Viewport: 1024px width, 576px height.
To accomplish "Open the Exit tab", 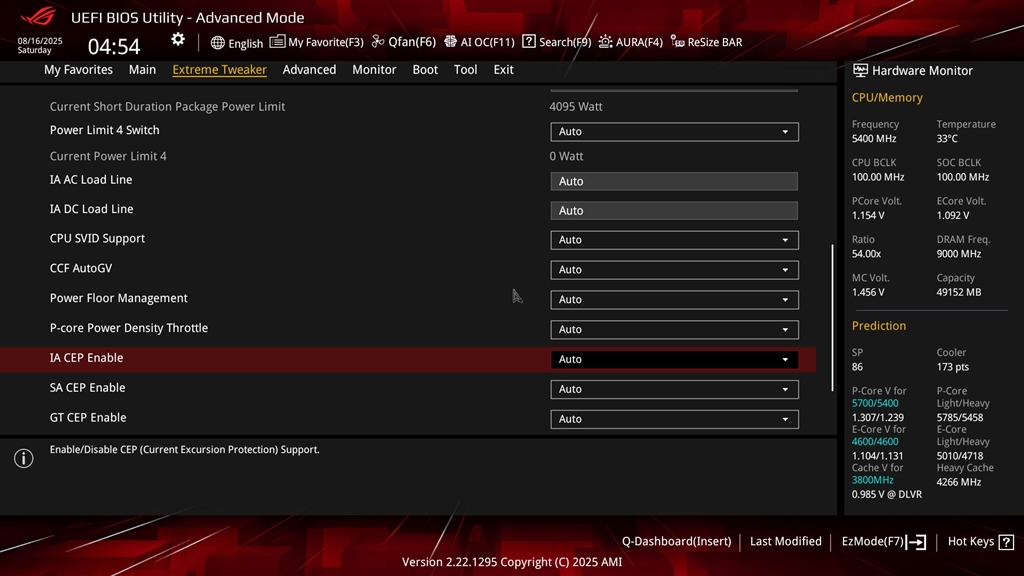I will point(504,70).
